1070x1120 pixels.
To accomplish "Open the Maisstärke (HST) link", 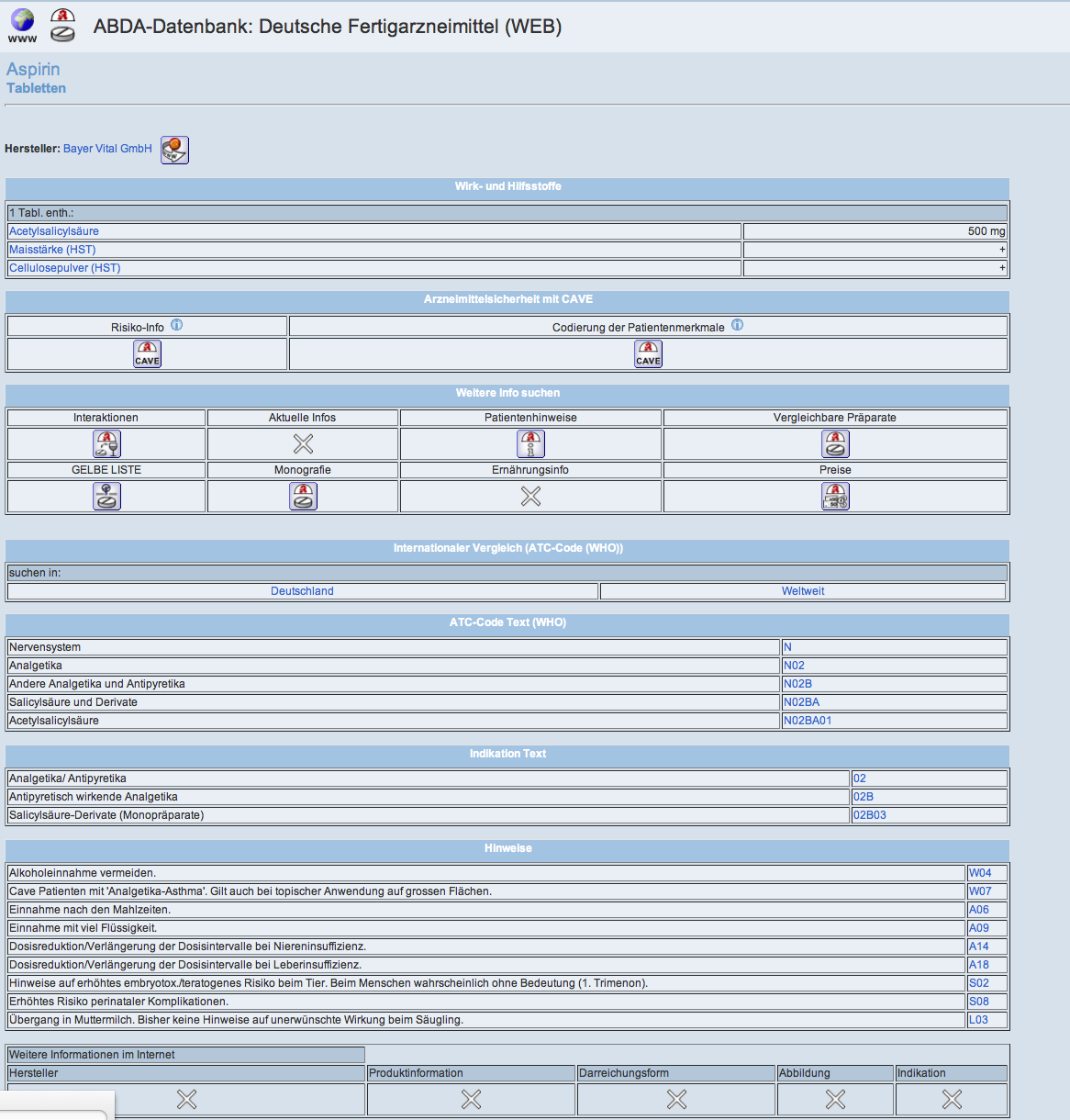I will click(x=51, y=250).
